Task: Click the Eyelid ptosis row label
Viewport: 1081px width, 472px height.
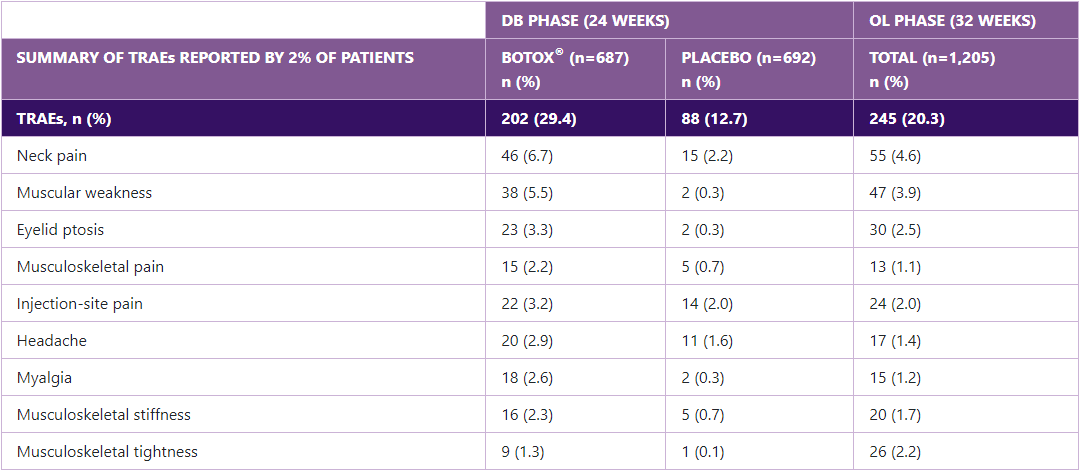Action: (60, 230)
